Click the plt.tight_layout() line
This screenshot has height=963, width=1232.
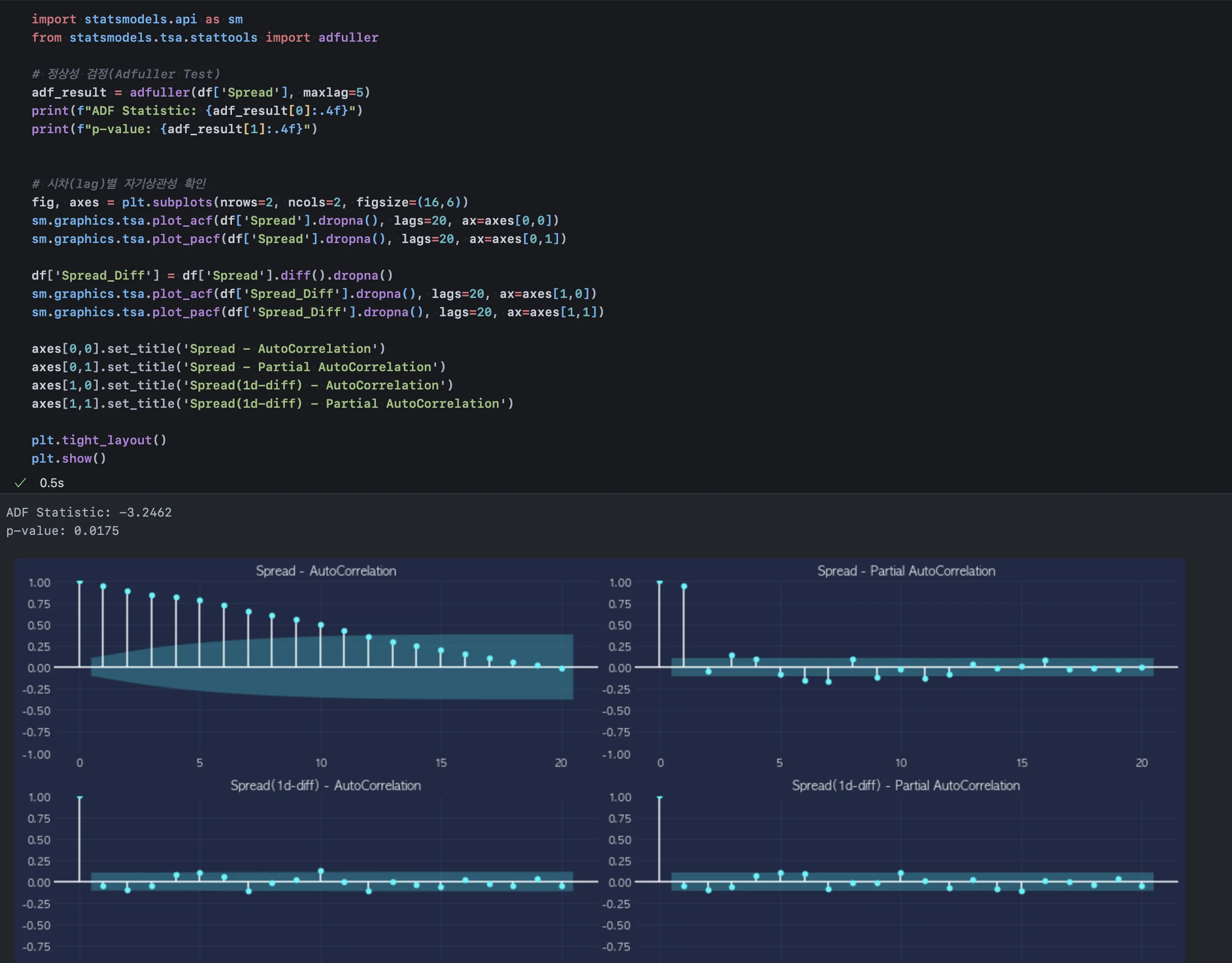[99, 440]
